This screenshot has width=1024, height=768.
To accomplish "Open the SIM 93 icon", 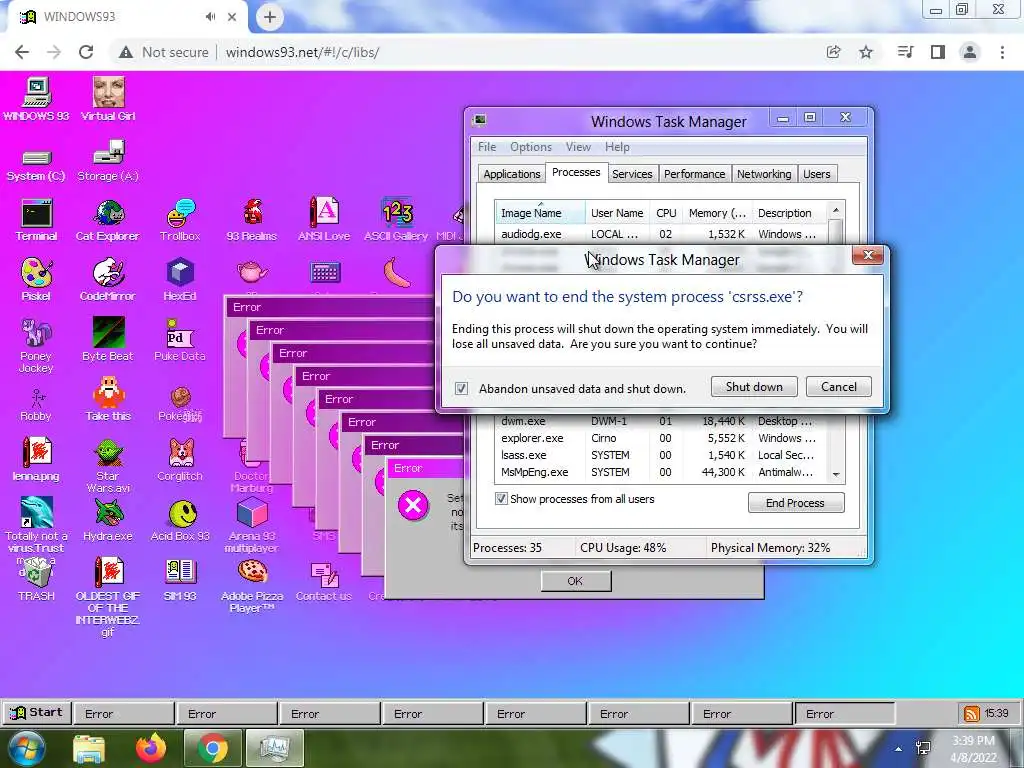I will (180, 580).
